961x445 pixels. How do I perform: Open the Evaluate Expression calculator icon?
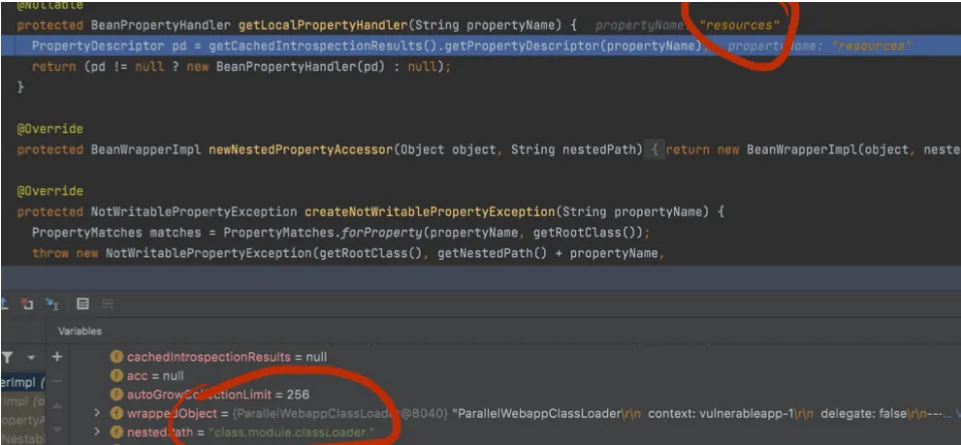[83, 303]
